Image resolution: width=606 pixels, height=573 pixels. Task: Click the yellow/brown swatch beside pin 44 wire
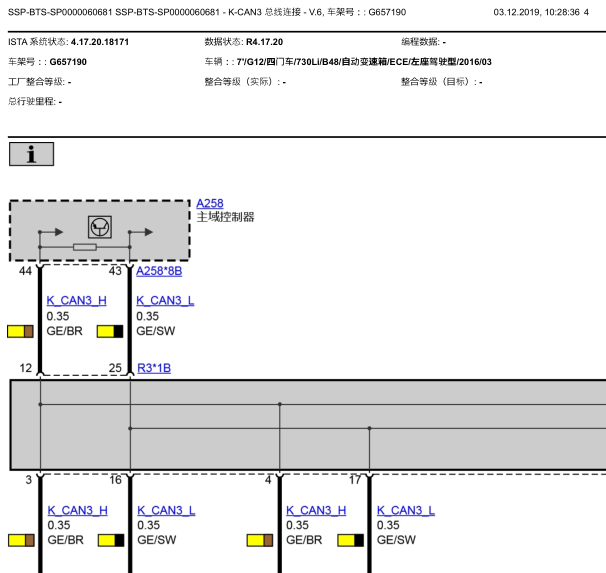[x=20, y=332]
